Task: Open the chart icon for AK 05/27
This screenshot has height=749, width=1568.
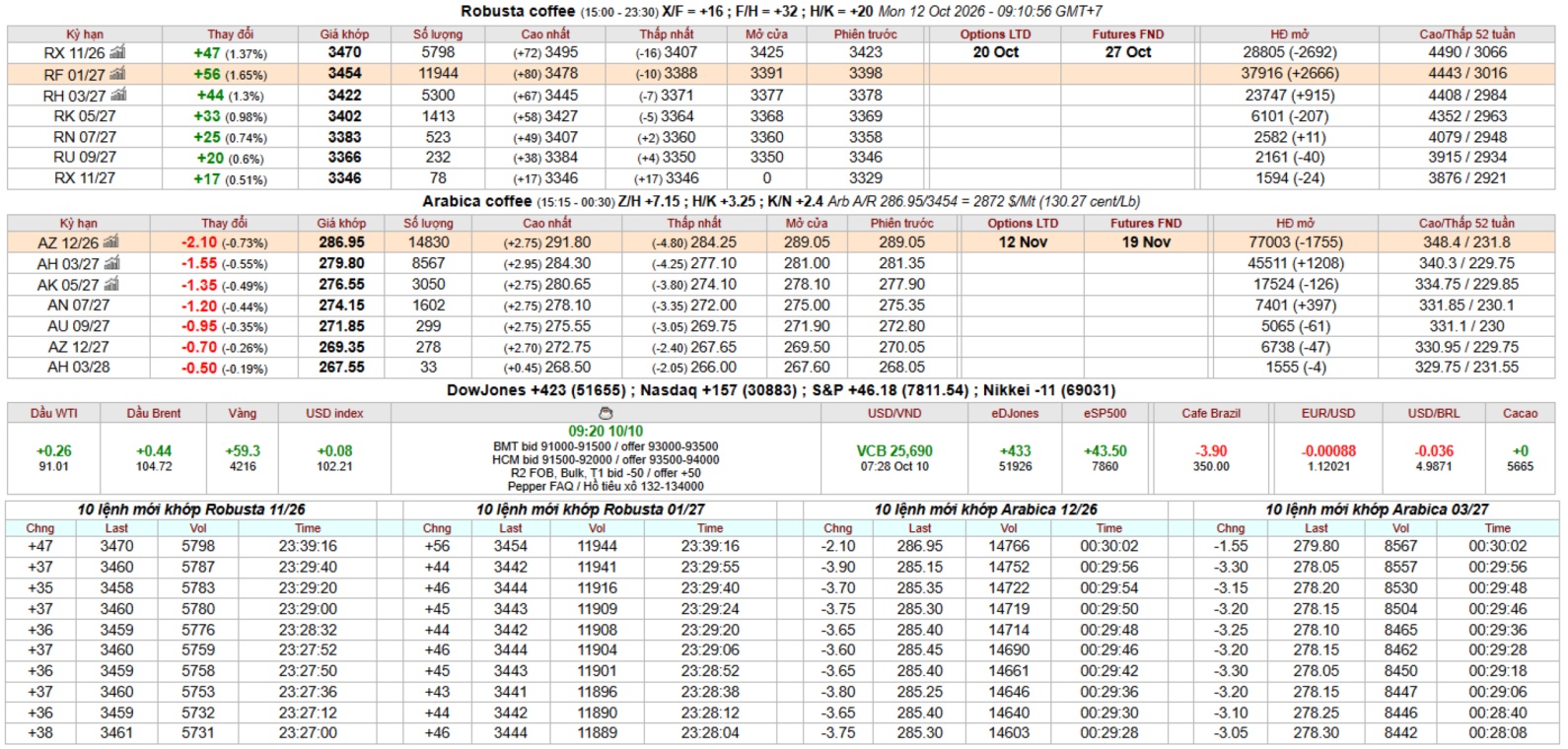Action: [x=111, y=284]
